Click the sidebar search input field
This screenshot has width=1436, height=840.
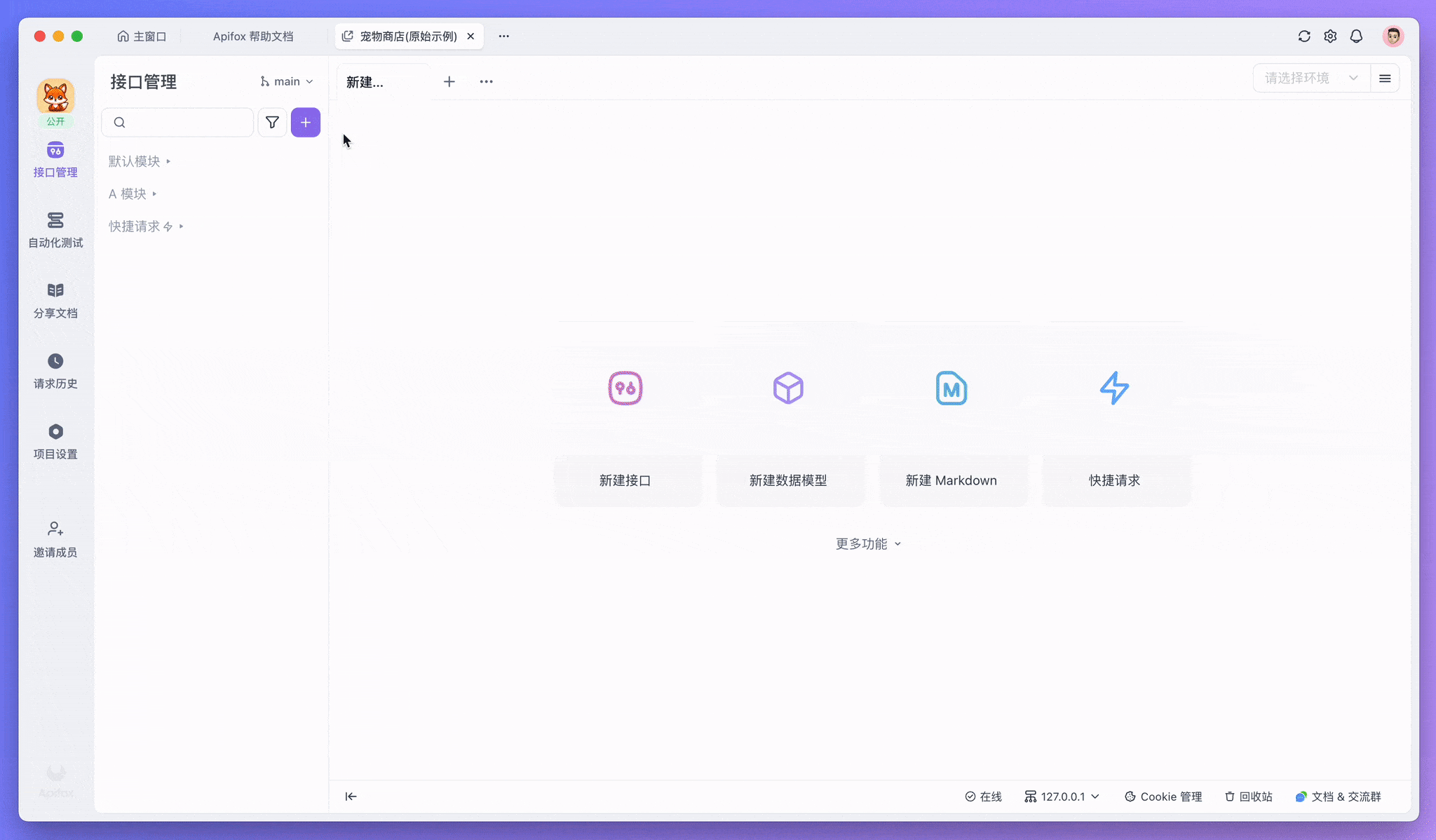tap(186, 123)
